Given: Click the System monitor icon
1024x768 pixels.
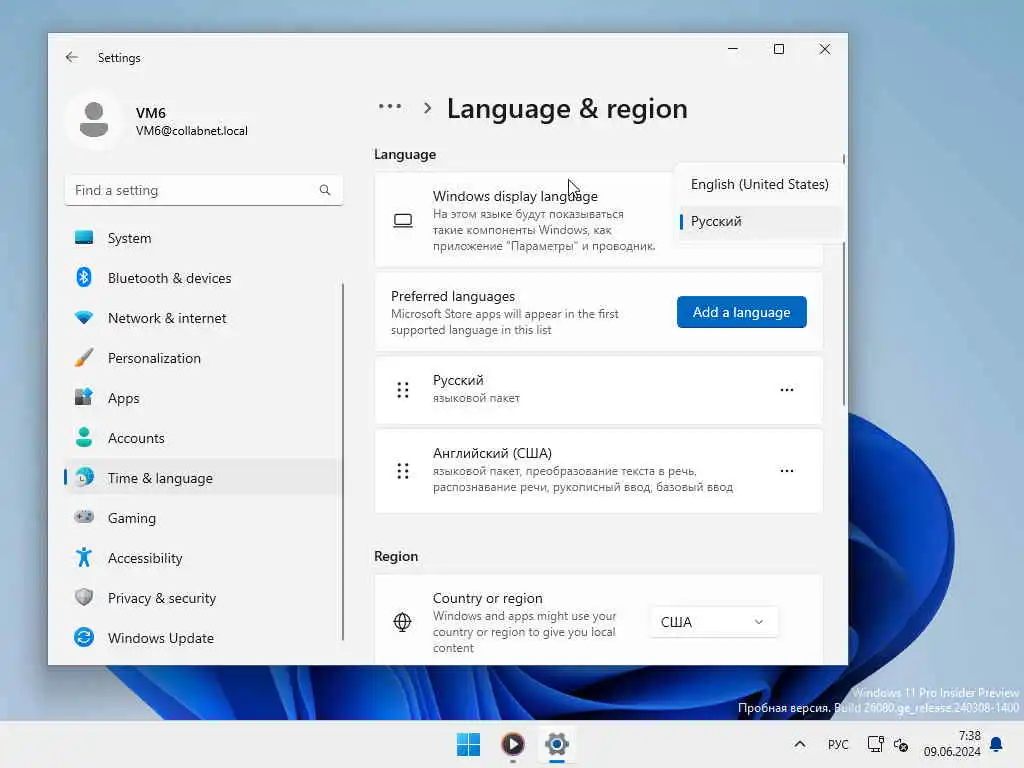Looking at the screenshot, I should [x=84, y=238].
